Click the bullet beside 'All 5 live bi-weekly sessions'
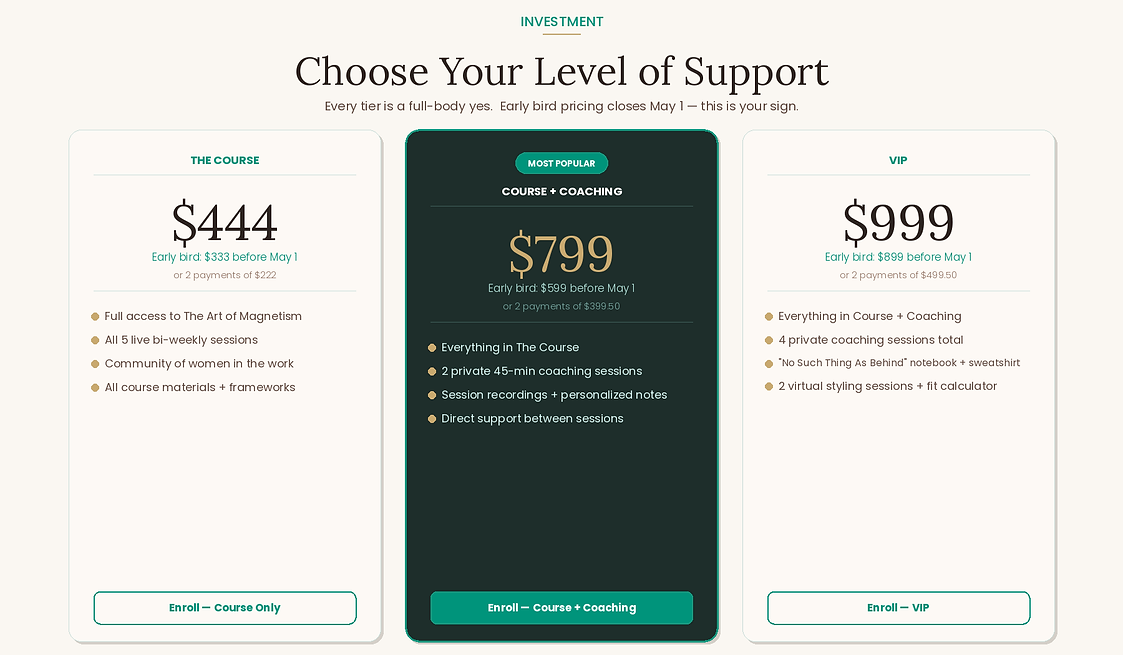This screenshot has height=655, width=1123. pyautogui.click(x=95, y=340)
